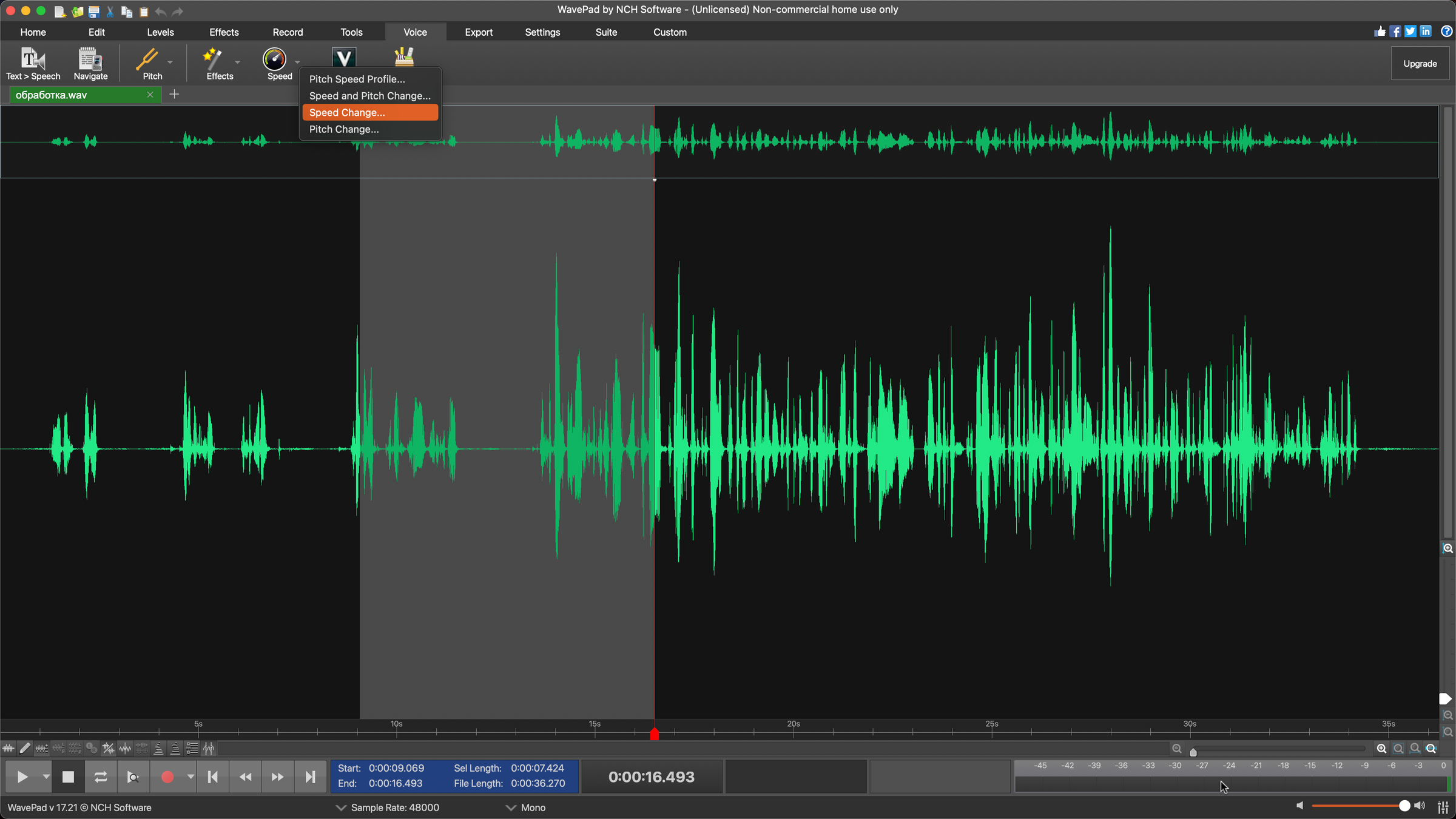Click the volume slider handle

pyautogui.click(x=1404, y=806)
